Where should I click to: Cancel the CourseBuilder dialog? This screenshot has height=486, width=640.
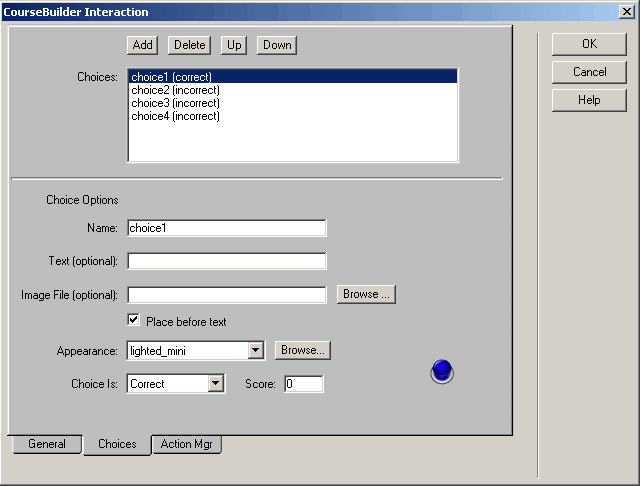pyautogui.click(x=589, y=72)
